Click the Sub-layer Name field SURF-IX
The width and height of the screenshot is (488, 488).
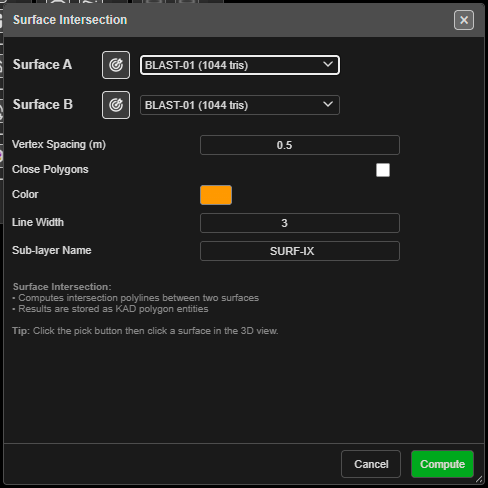coord(300,251)
